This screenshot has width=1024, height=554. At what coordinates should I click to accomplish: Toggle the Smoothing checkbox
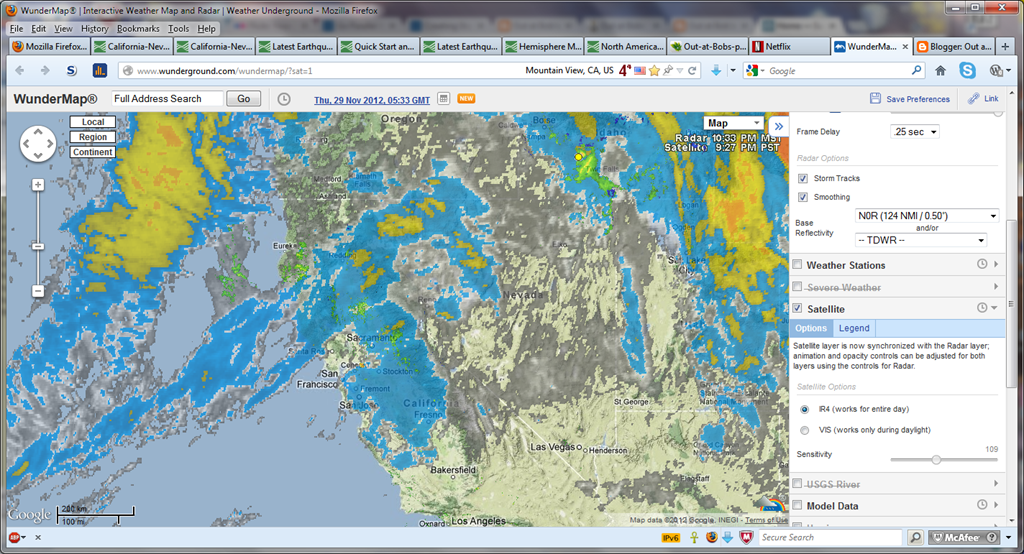pos(803,197)
